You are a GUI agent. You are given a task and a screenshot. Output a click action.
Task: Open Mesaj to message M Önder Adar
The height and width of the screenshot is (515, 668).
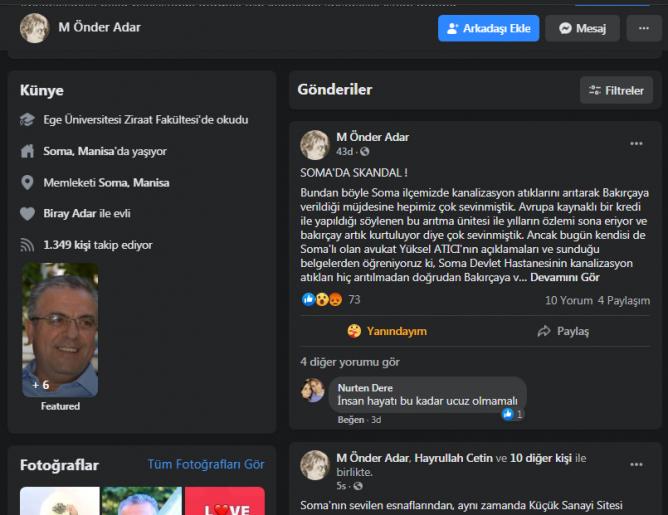click(x=582, y=28)
